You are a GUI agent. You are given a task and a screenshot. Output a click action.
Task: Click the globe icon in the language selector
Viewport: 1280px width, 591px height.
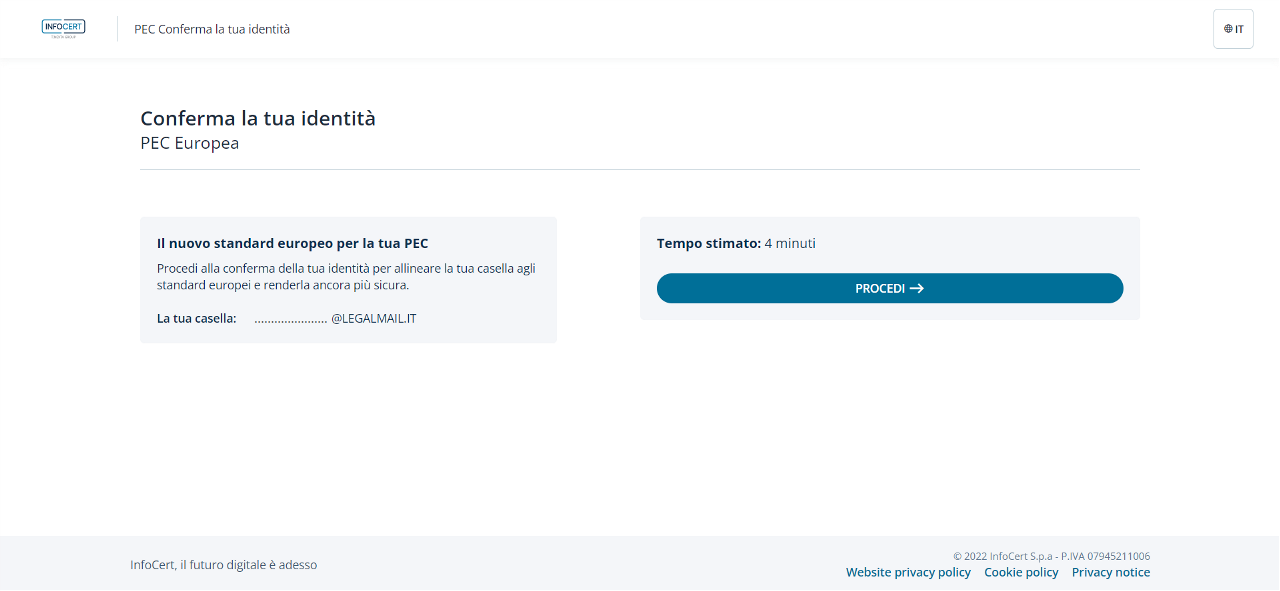point(1228,29)
